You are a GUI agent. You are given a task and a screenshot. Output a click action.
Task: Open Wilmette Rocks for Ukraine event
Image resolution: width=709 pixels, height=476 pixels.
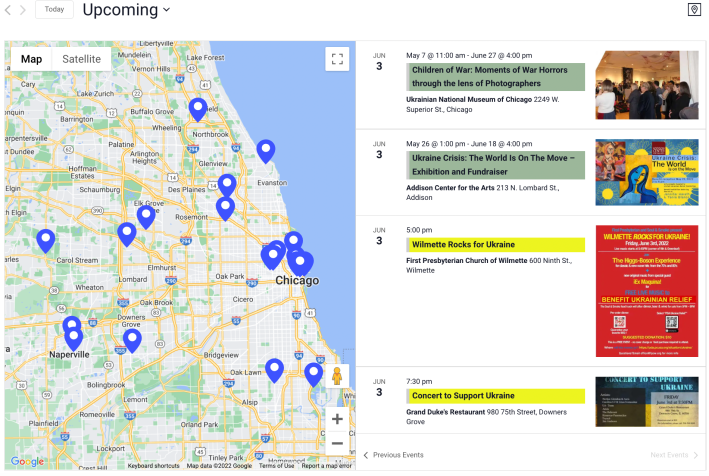(495, 245)
